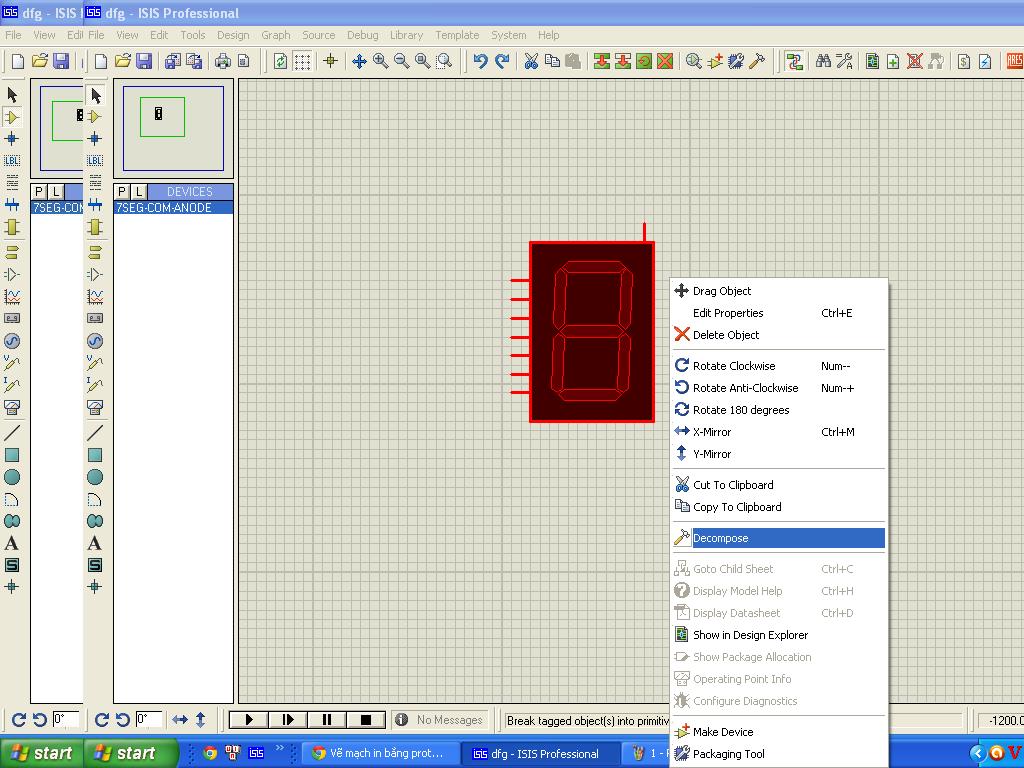The image size is (1024, 768).
Task: Click the Undo arrow icon
Action: click(x=480, y=61)
